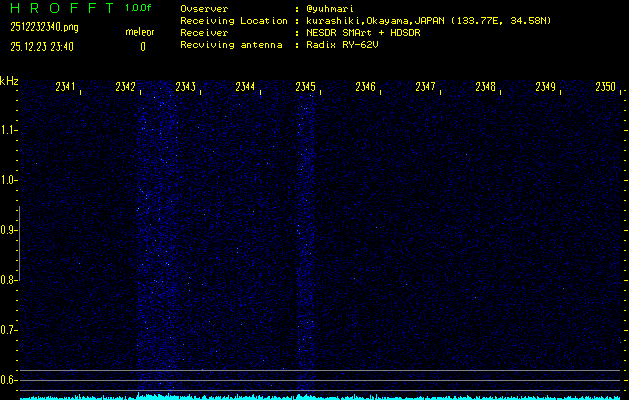Click the 0.9 frequency axis label

click(x=8, y=230)
